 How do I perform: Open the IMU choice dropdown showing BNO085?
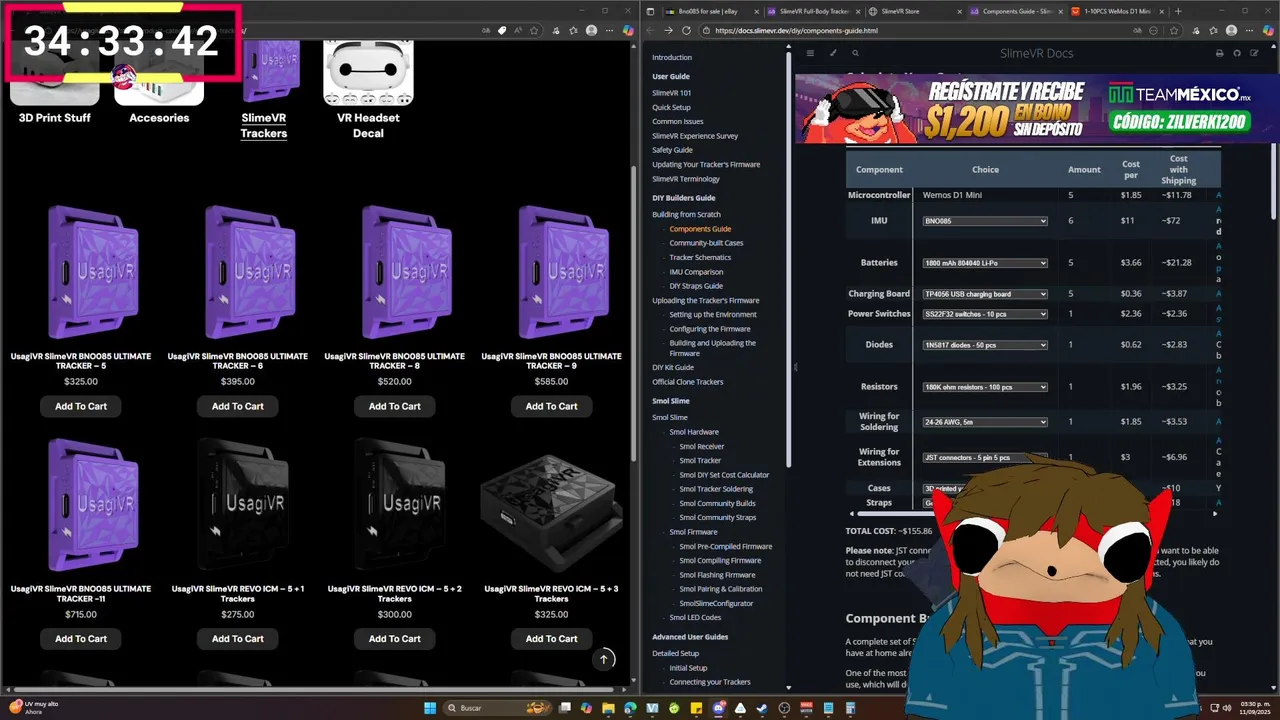(985, 221)
